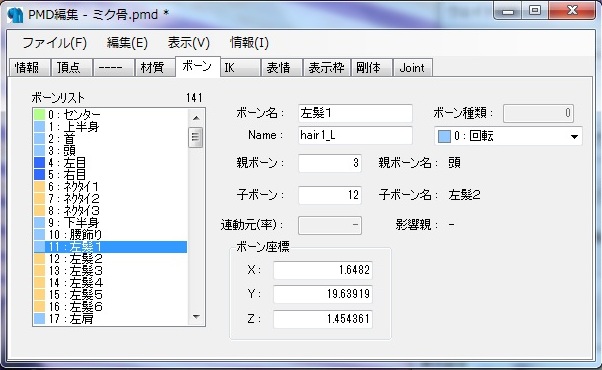
Task: Click the Name field containing hair1_L
Action: point(355,135)
